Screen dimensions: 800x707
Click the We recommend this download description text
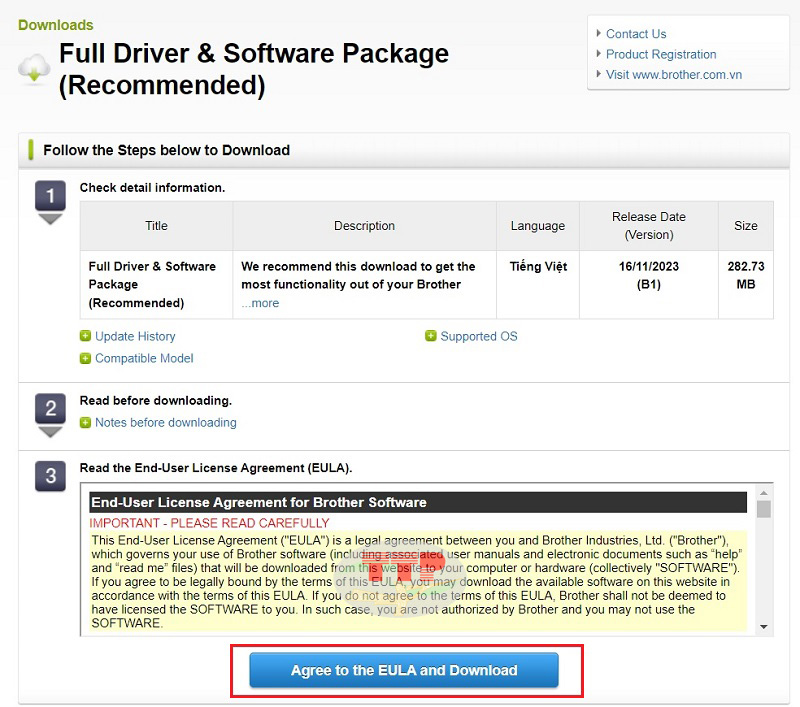(358, 275)
